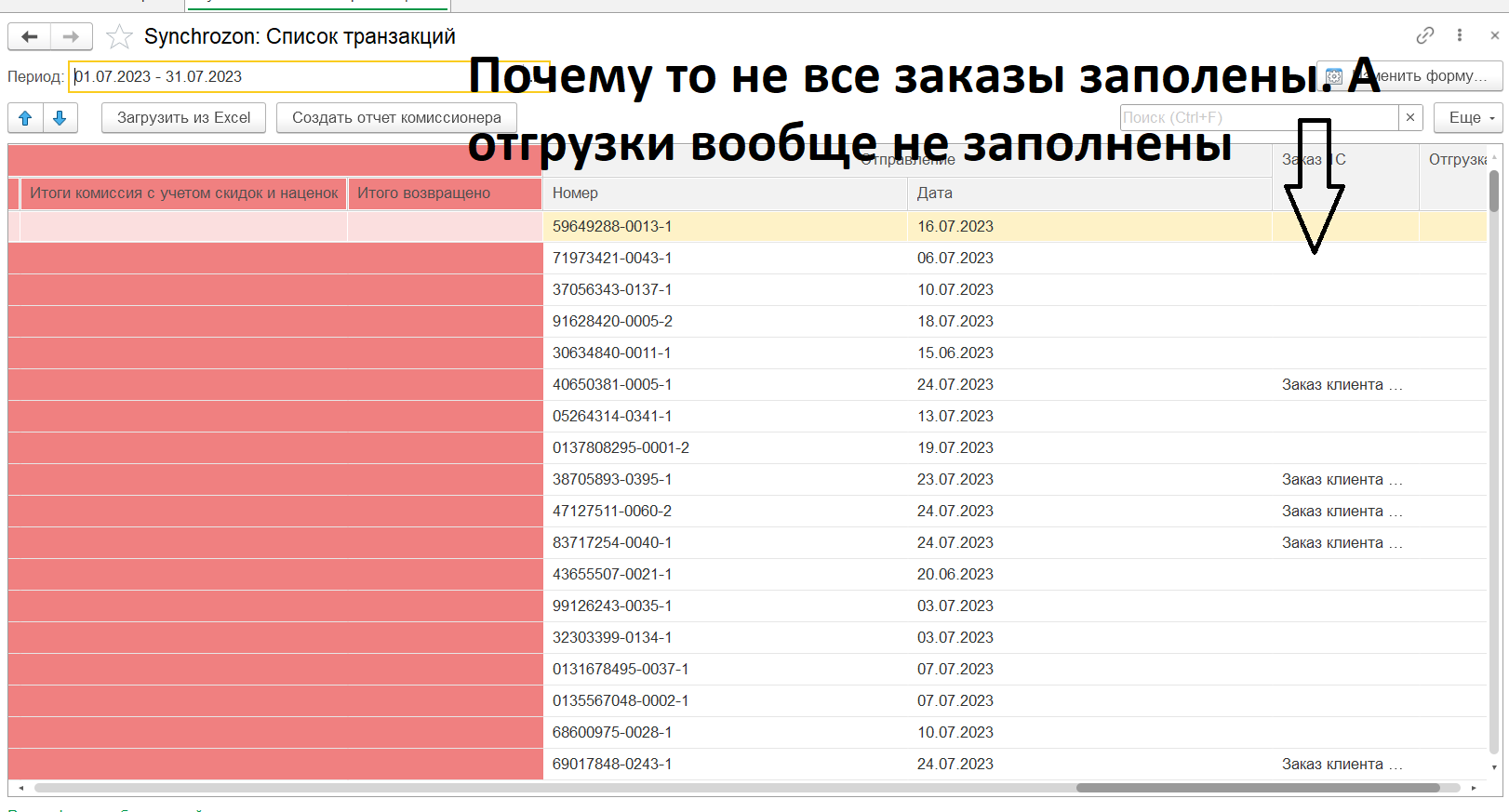Screen dimensions: 1509x812
Task: Close the Synchrozon transactions form
Action: [1494, 35]
